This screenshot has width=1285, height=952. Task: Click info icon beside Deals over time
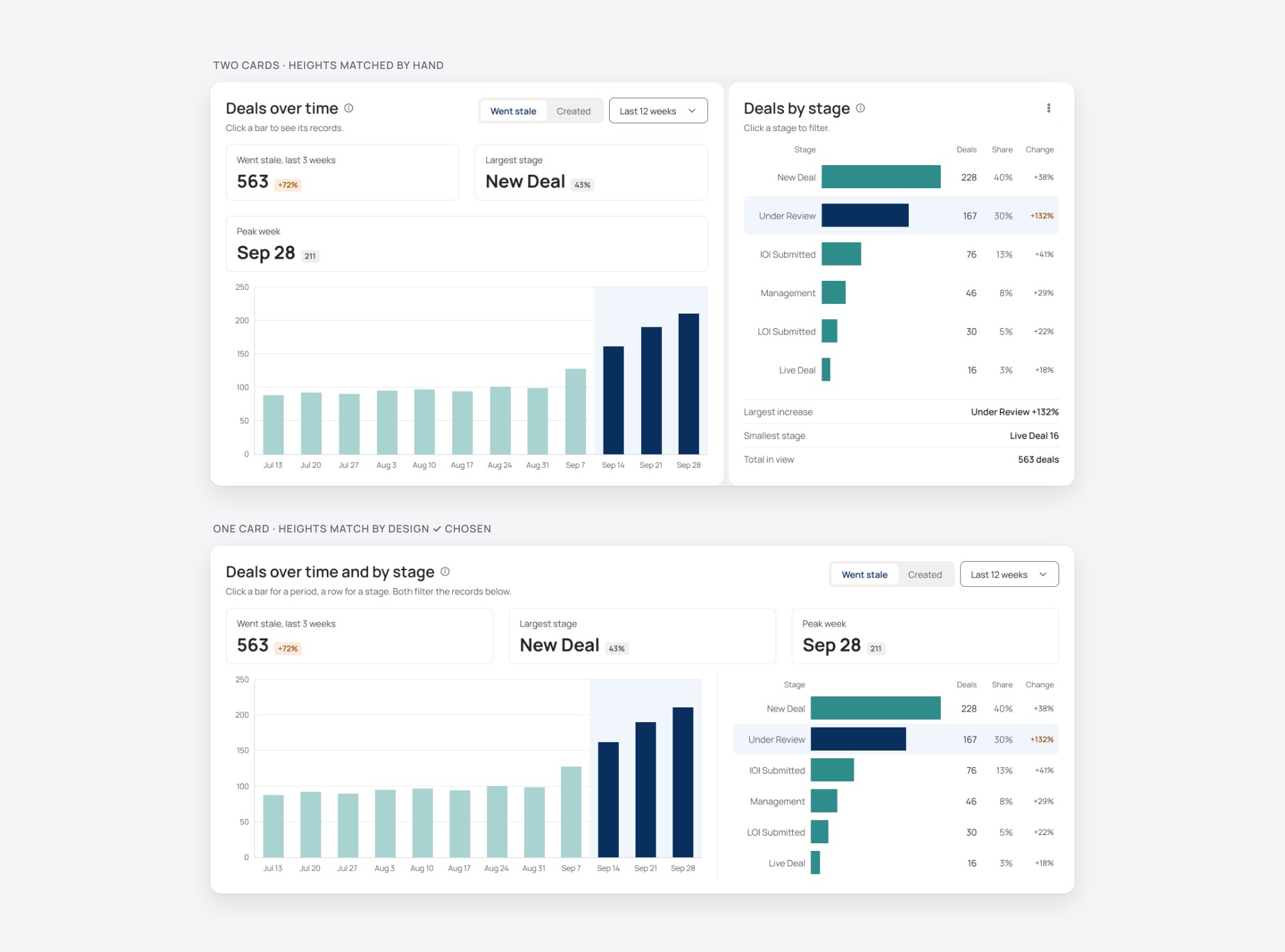click(349, 108)
